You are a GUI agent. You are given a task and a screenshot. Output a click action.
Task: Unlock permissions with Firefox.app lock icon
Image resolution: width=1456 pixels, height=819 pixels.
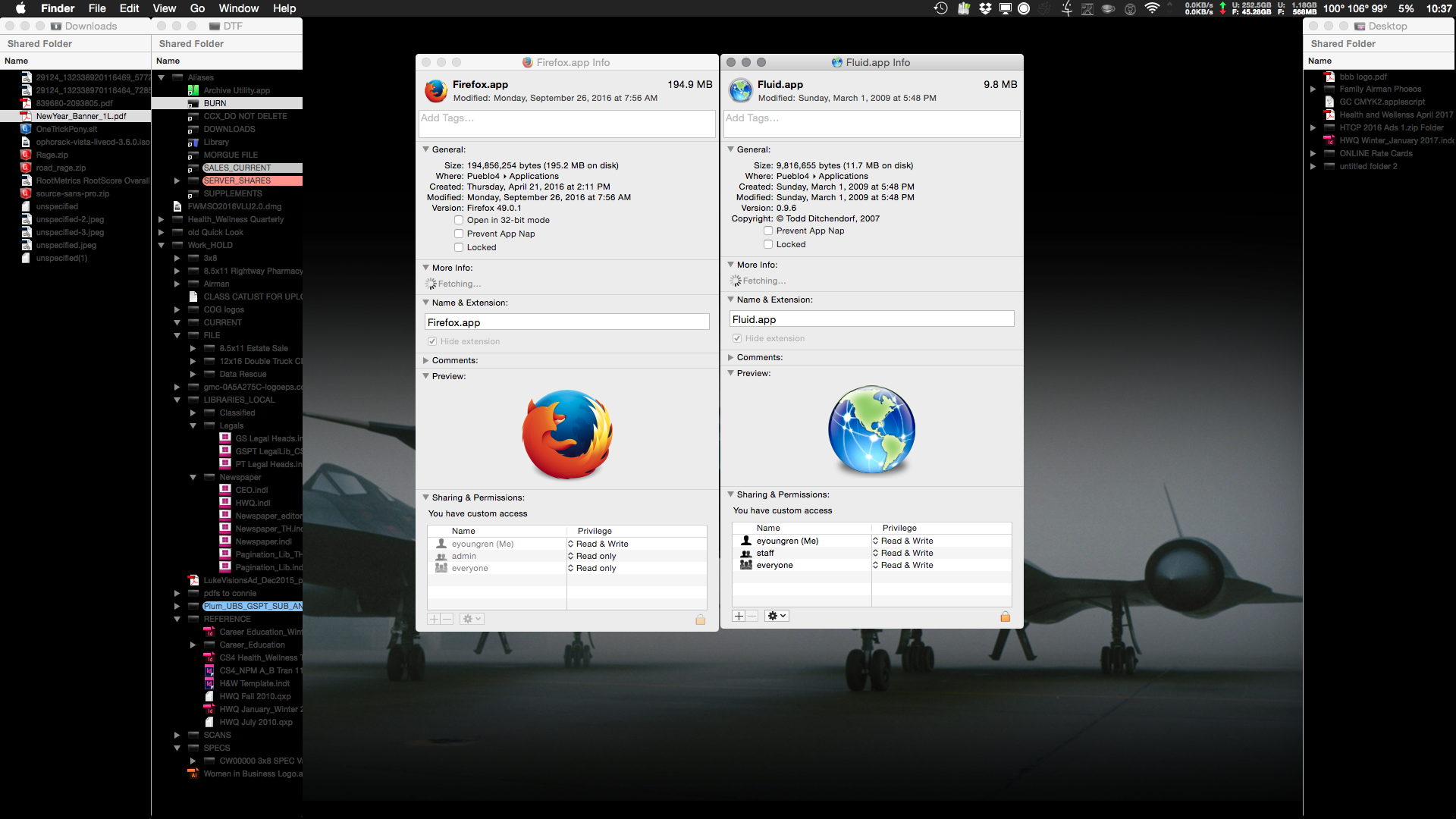[700, 620]
